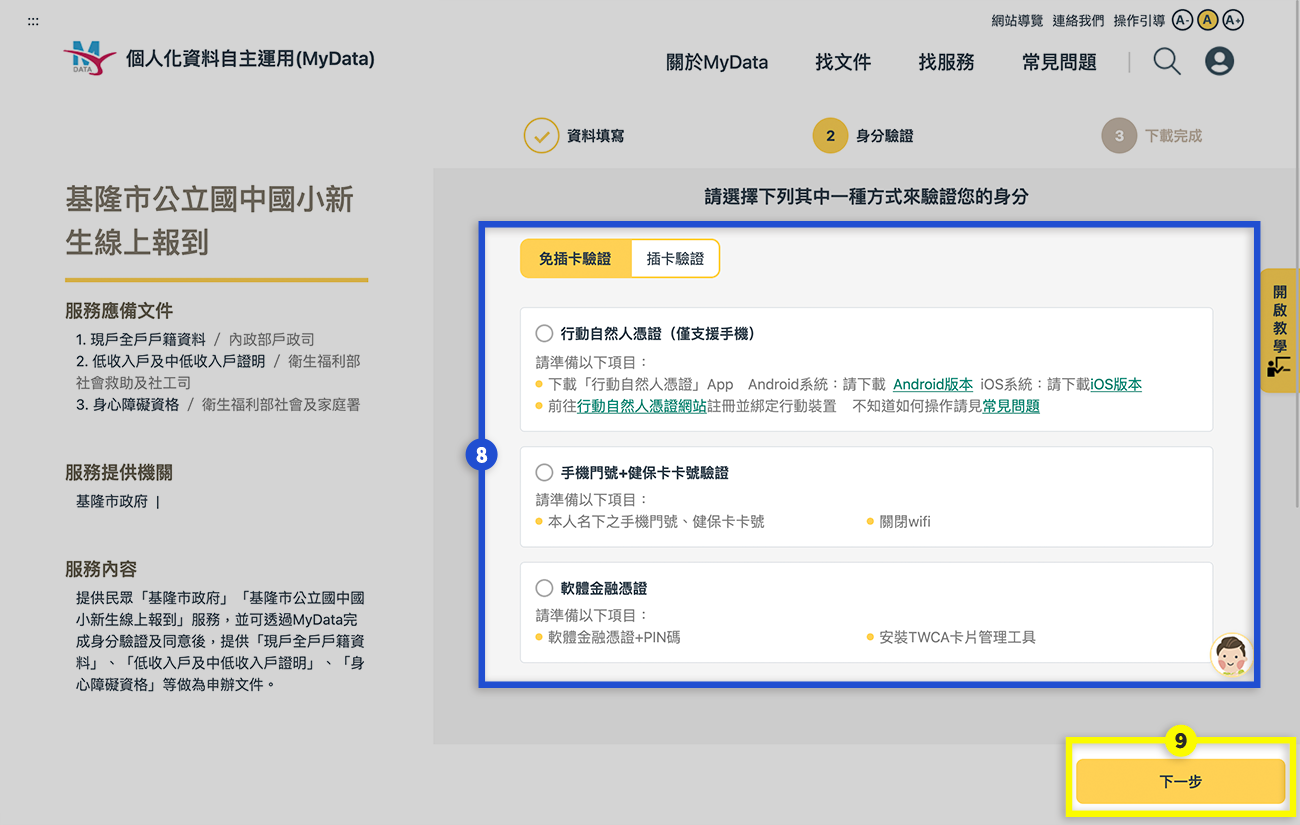Click the step 3 下載完成 indicator
This screenshot has height=825, width=1300.
[1152, 136]
